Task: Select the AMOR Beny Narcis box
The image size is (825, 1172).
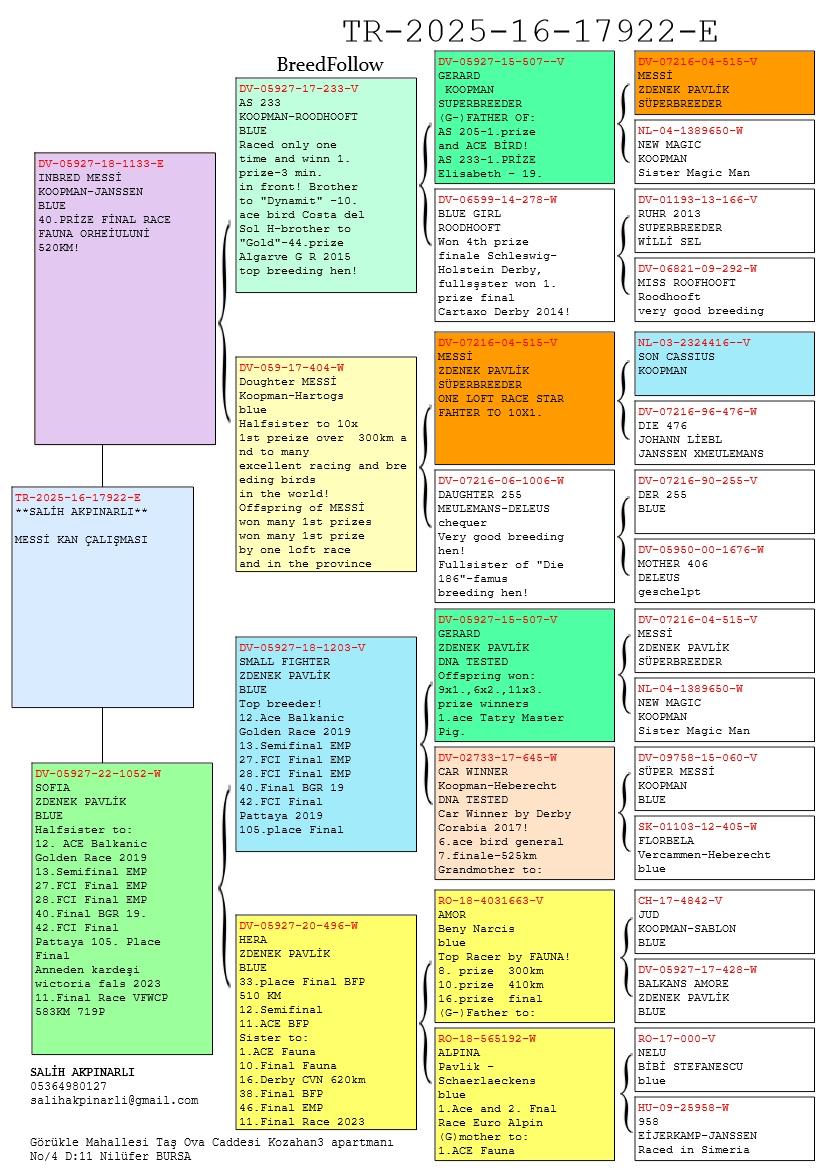Action: [x=525, y=957]
